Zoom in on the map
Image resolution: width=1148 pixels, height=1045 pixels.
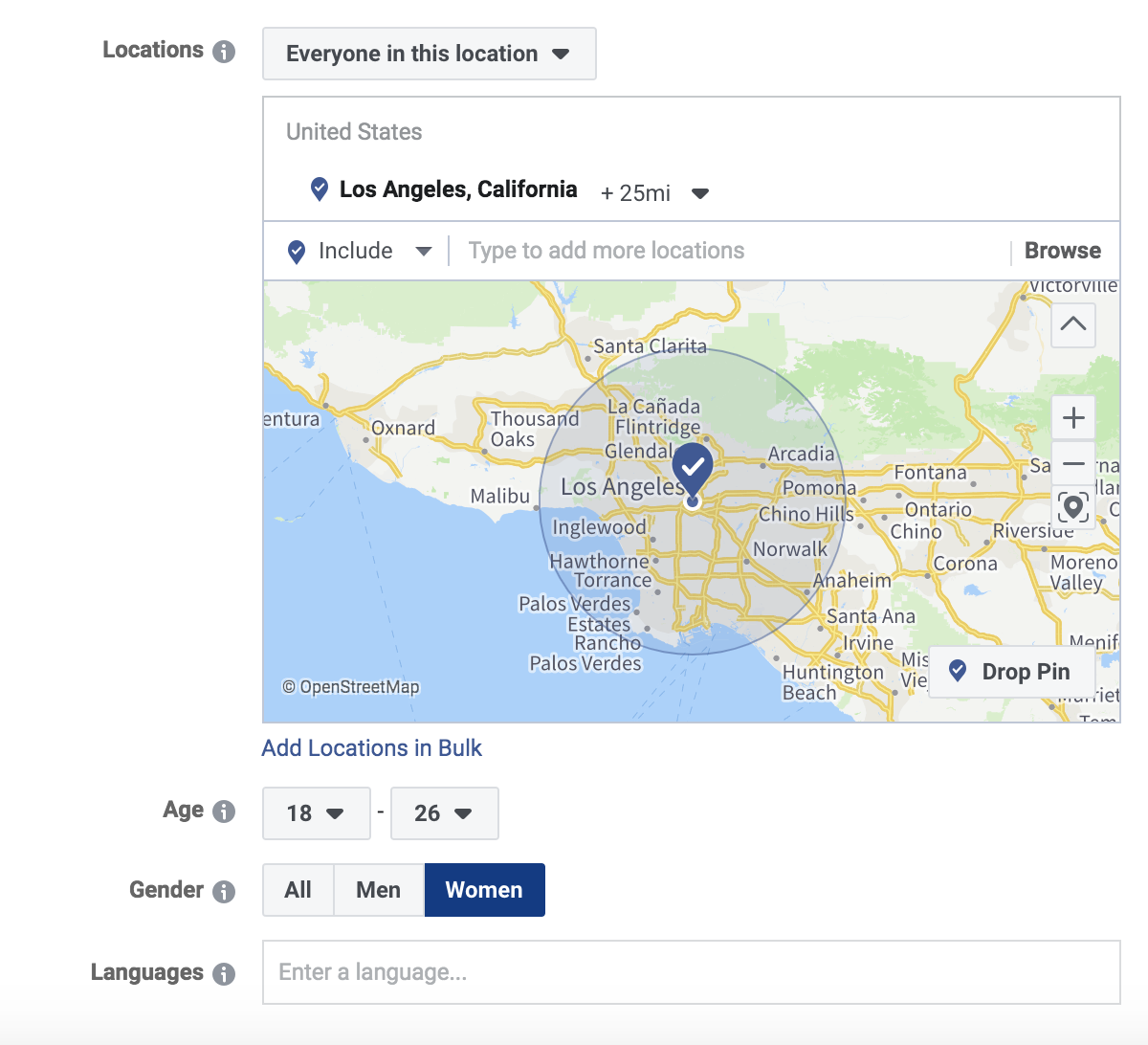point(1073,418)
